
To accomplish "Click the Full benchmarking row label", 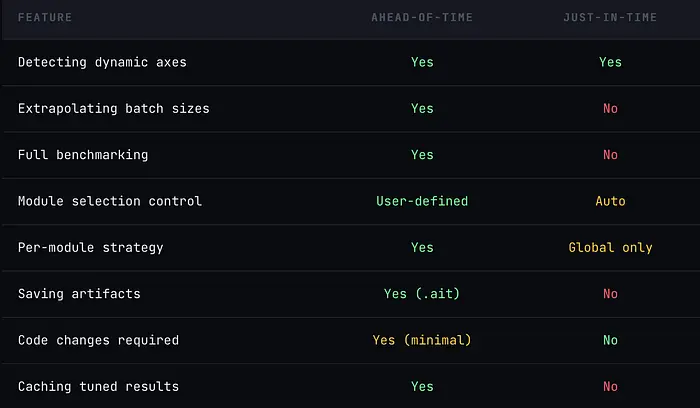I will click(83, 155).
